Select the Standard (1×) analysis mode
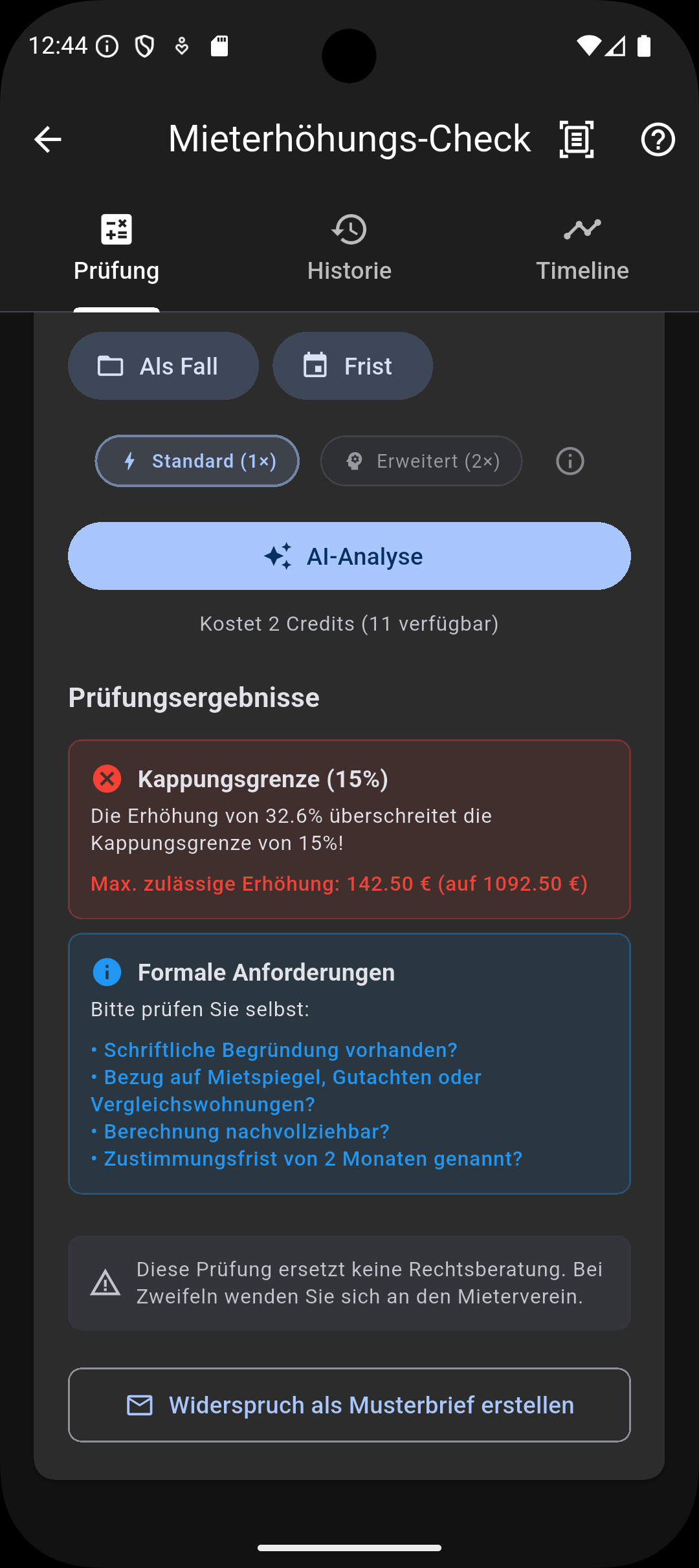Viewport: 699px width, 1568px height. pos(197,461)
